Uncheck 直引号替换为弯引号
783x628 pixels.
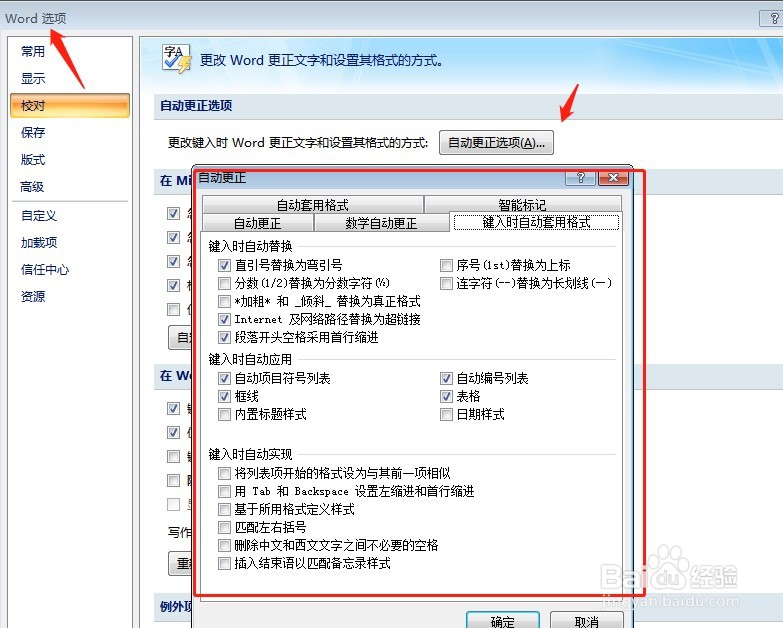[x=224, y=265]
